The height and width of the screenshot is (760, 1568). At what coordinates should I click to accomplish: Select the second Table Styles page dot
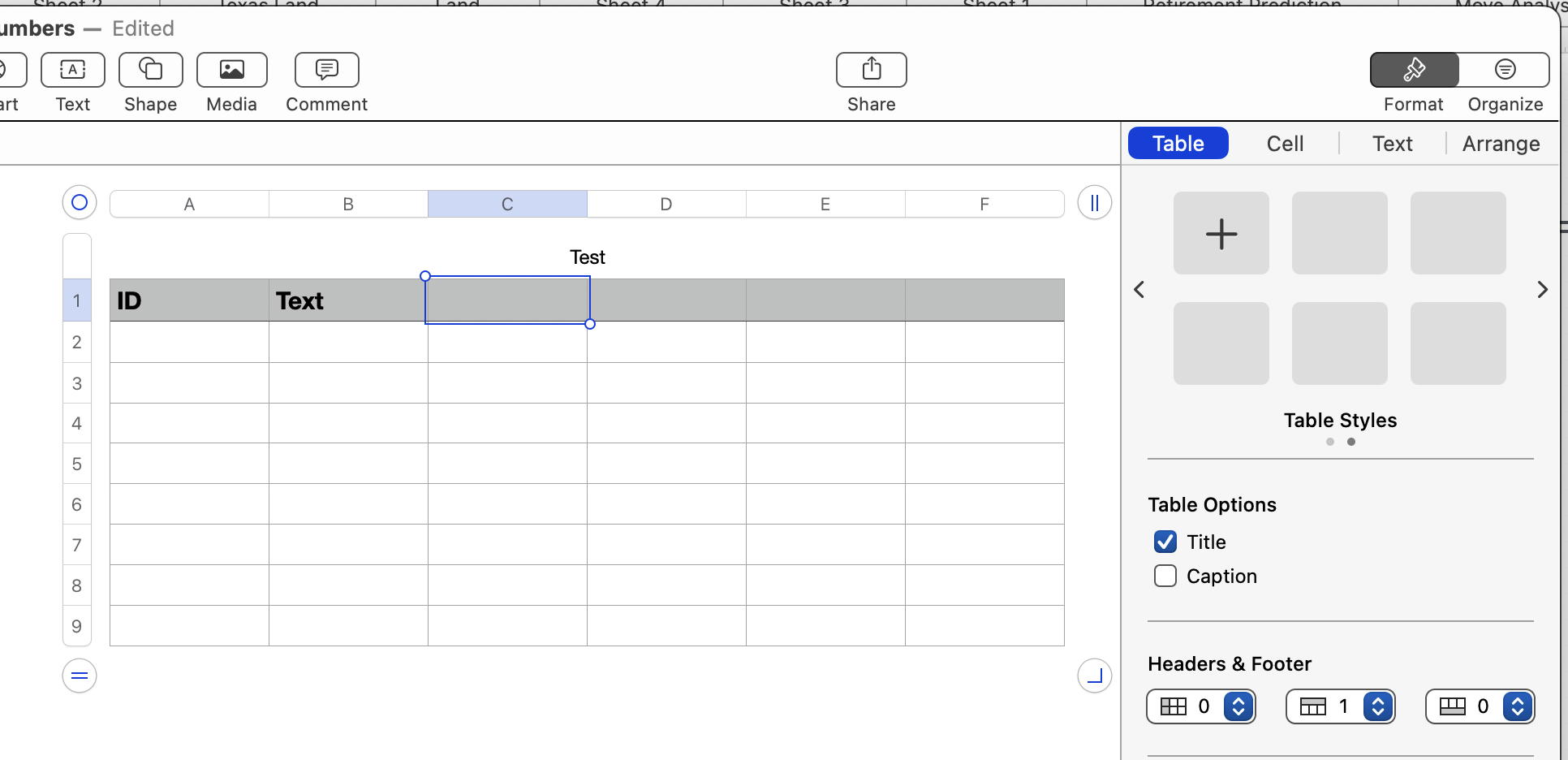[x=1351, y=442]
